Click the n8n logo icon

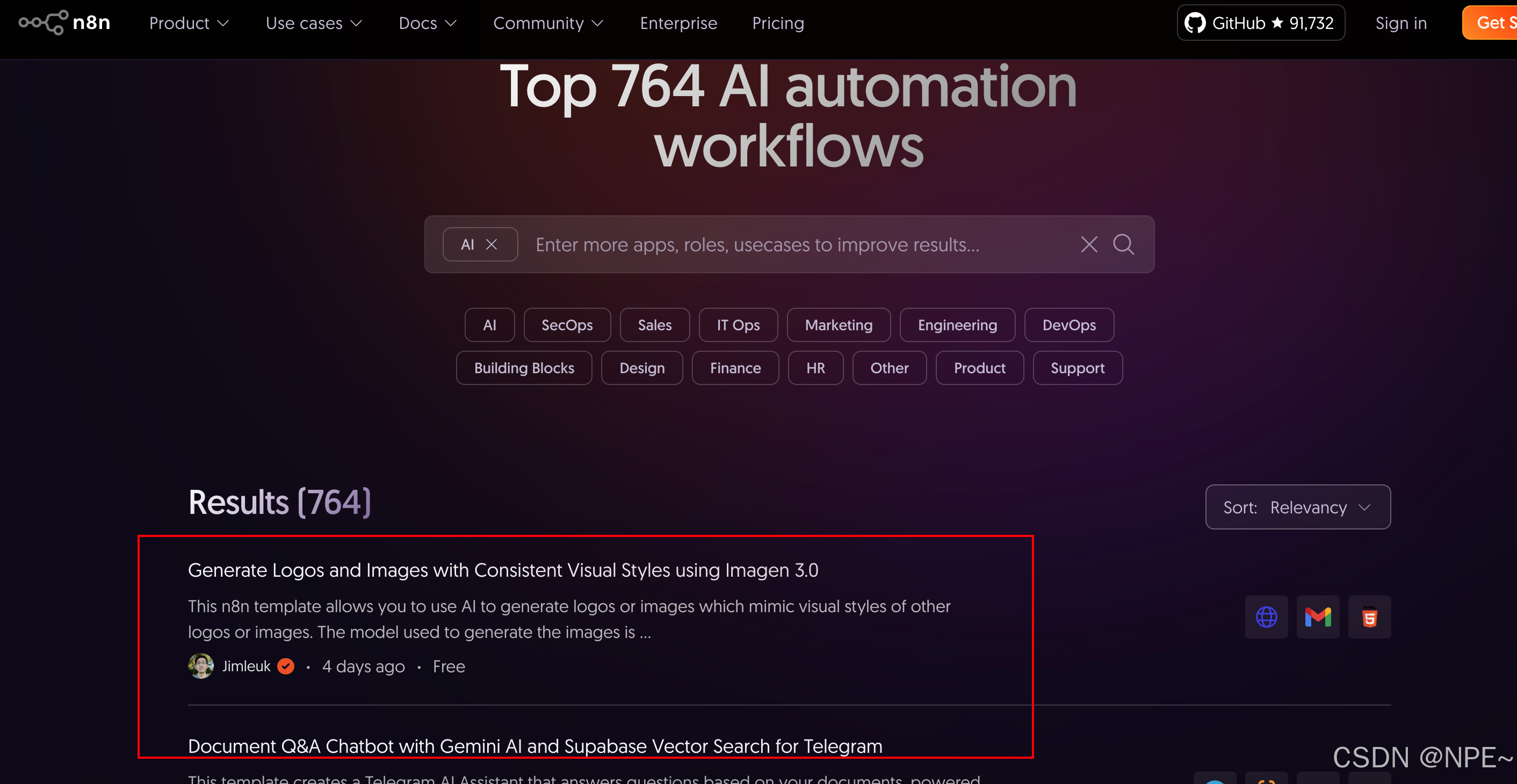(x=44, y=23)
